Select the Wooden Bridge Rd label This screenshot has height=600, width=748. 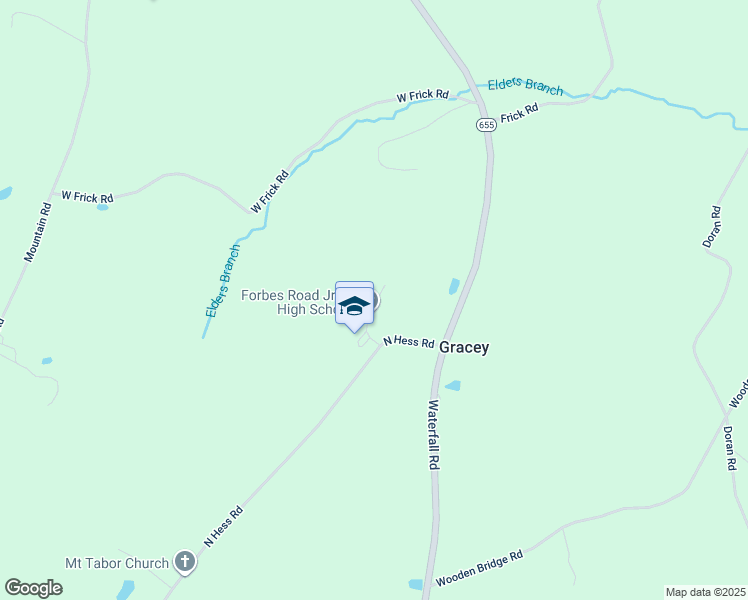tap(479, 568)
